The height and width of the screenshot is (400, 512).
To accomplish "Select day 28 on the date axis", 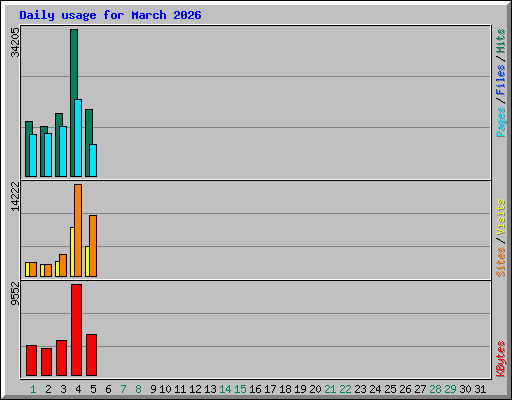I will (435, 389).
